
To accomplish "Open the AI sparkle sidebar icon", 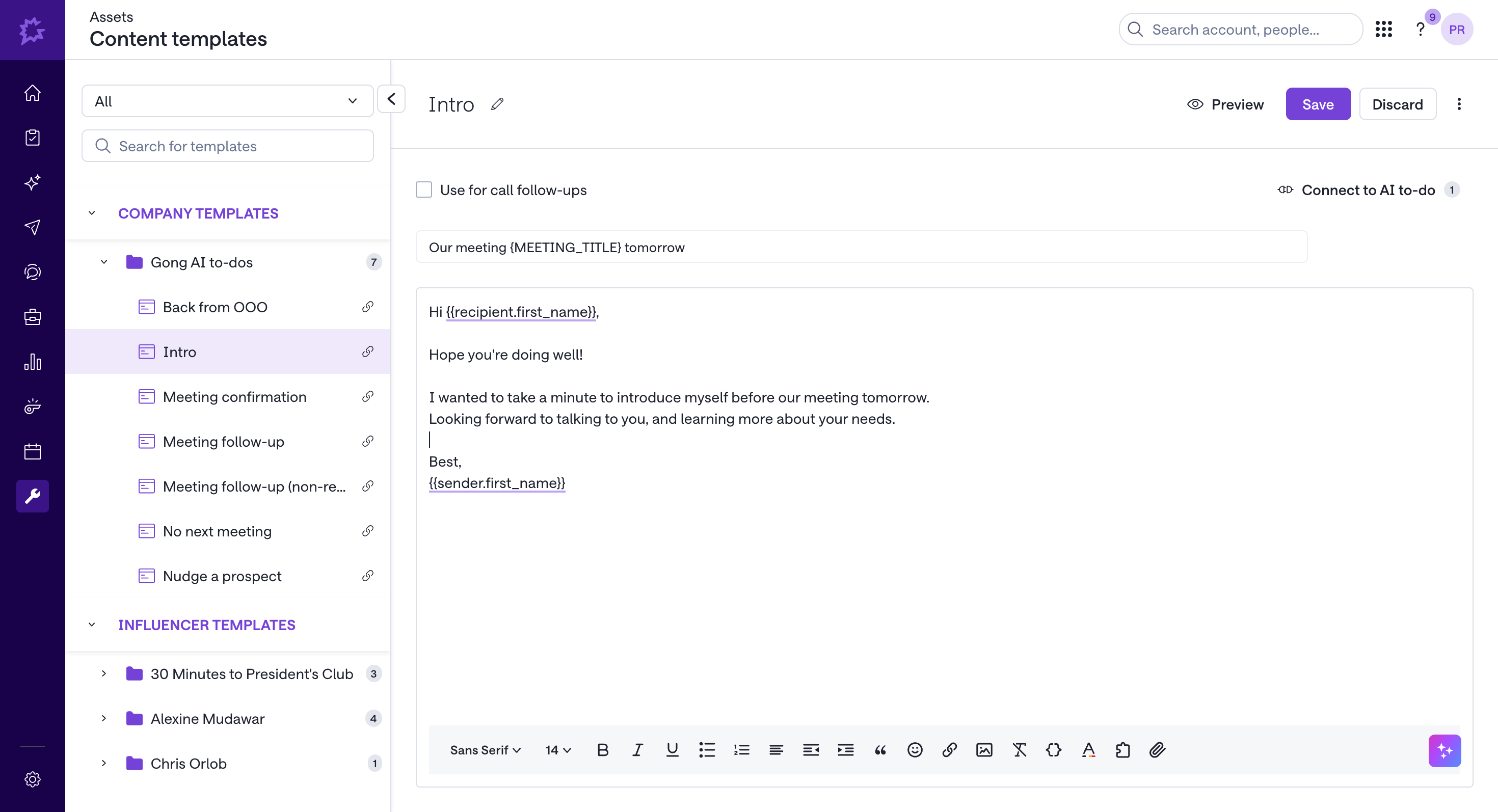I will [x=33, y=182].
